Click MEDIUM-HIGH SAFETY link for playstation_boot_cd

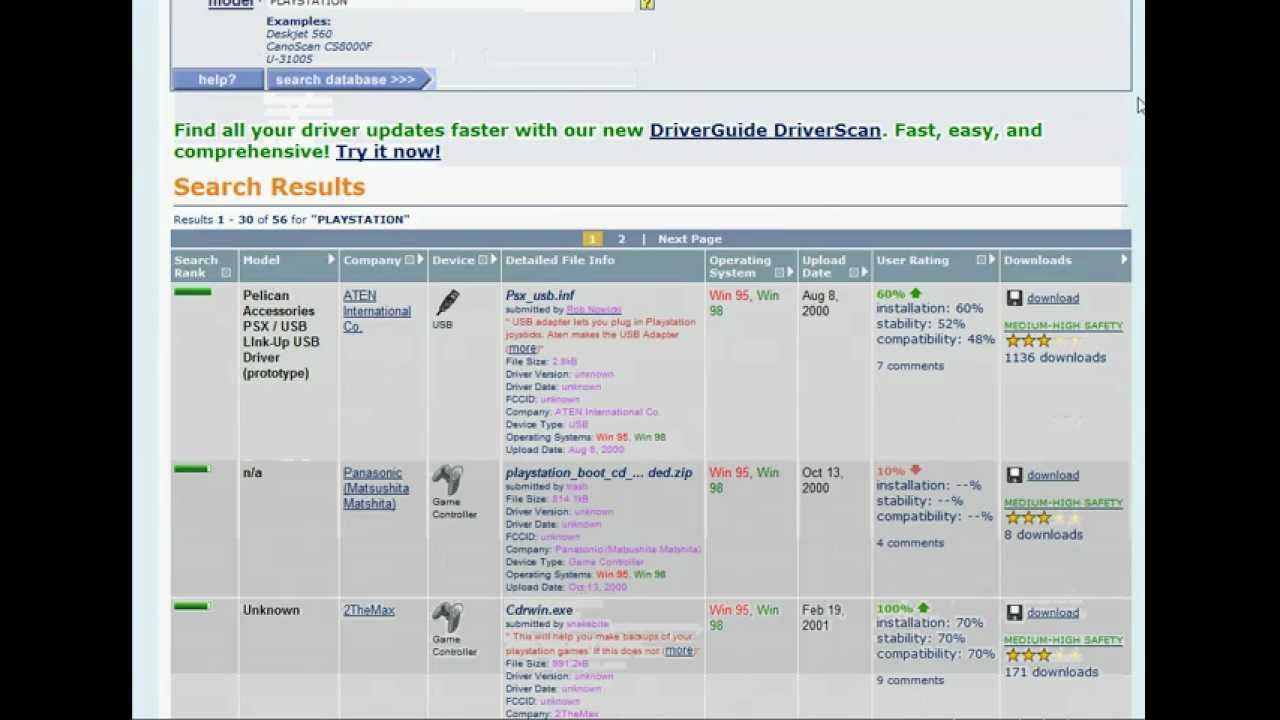tap(1063, 503)
